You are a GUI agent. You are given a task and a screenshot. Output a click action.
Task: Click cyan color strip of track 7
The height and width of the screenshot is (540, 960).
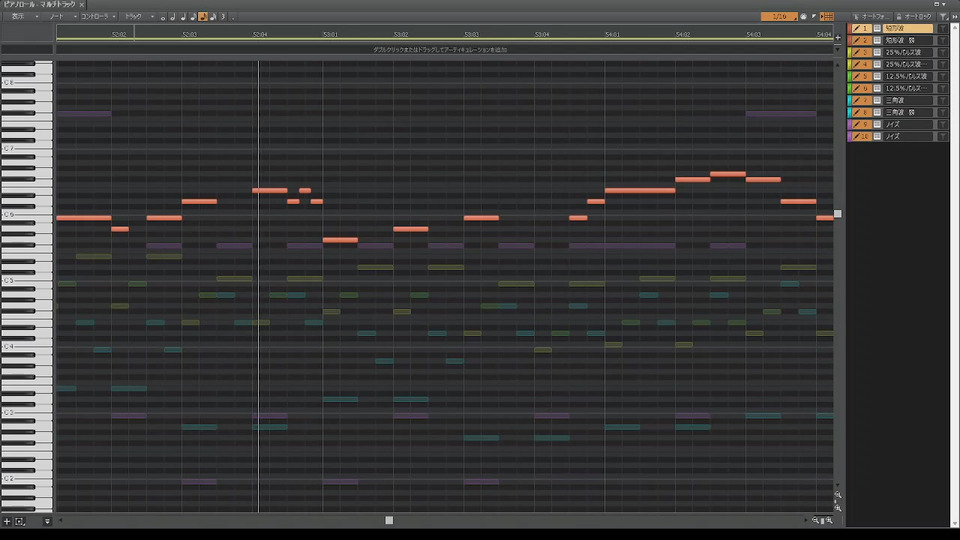[850, 100]
